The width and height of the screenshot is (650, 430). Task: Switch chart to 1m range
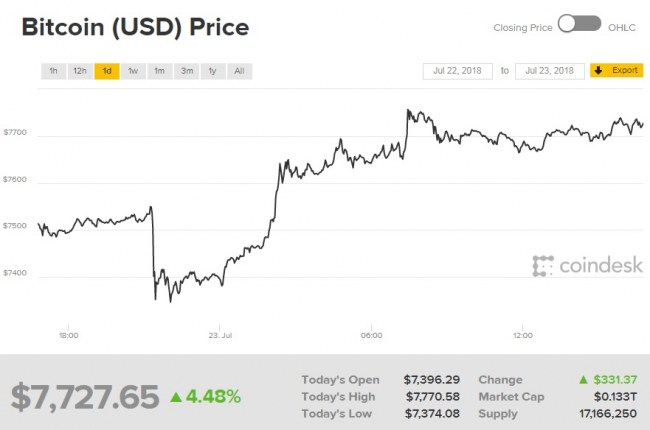159,71
